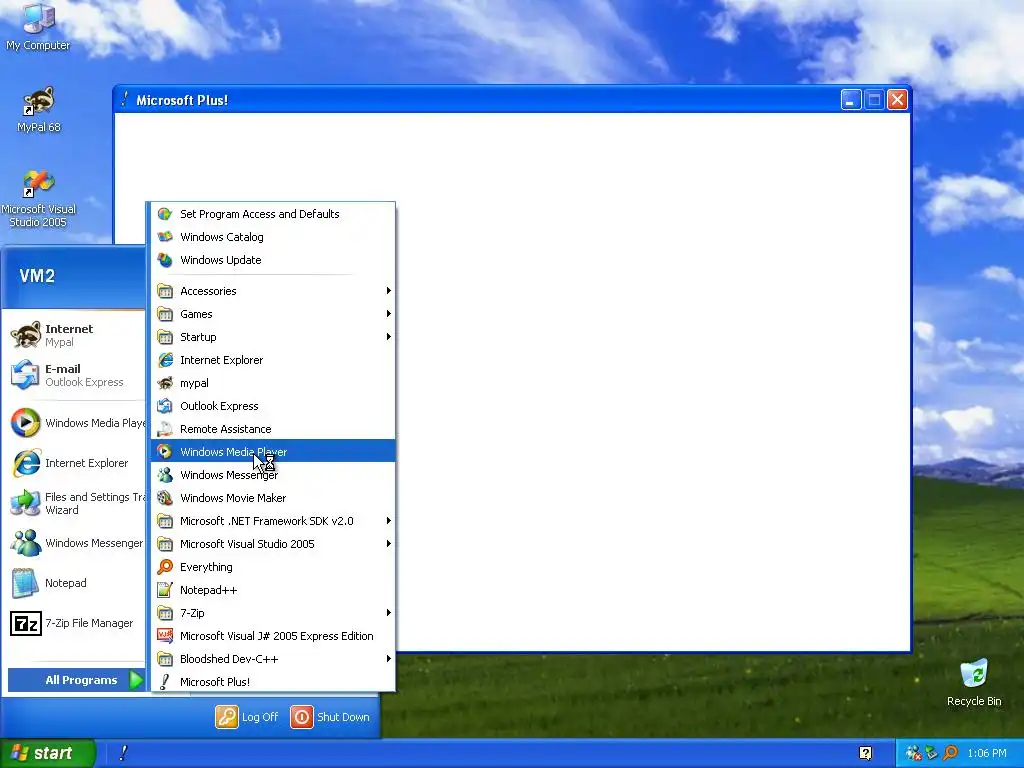Open Notepad from recent programs

75,583
